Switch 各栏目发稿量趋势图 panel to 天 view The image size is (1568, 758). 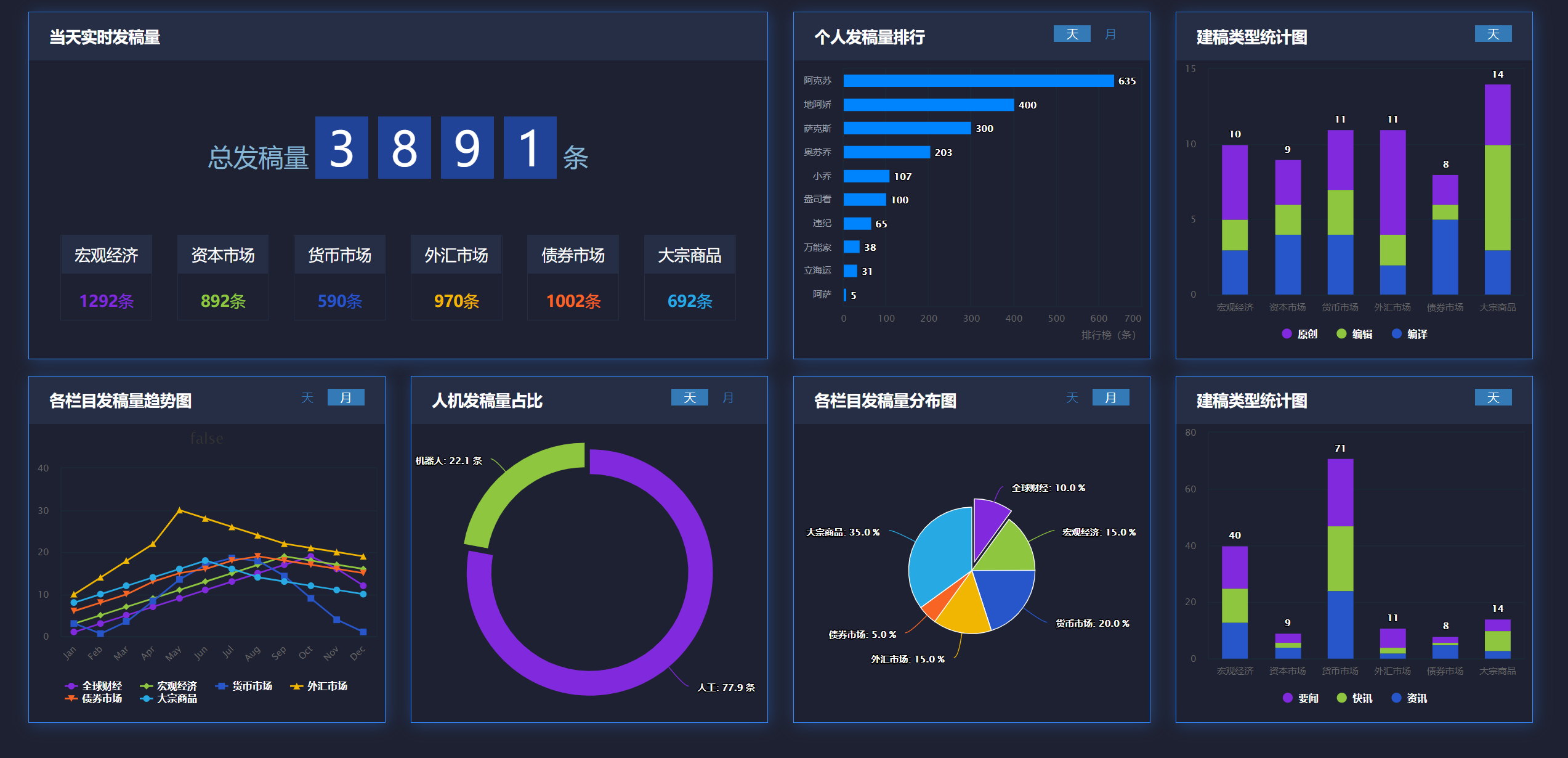307,397
